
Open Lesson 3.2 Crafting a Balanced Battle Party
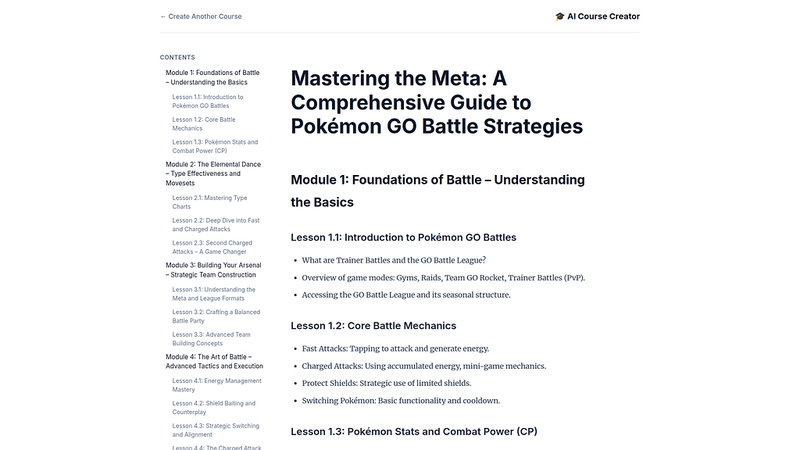coord(212,317)
